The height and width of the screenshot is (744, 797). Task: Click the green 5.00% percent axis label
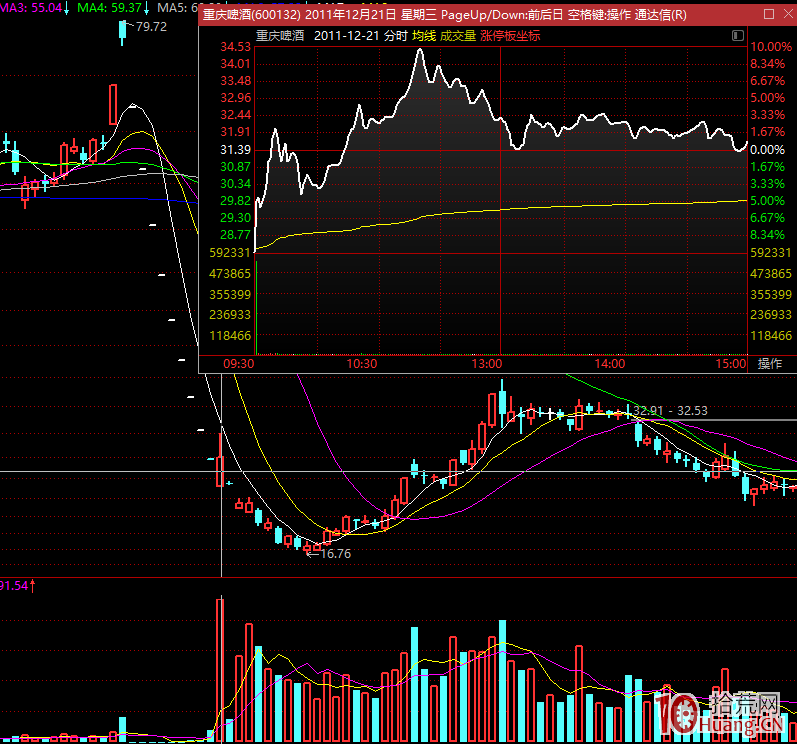point(768,201)
